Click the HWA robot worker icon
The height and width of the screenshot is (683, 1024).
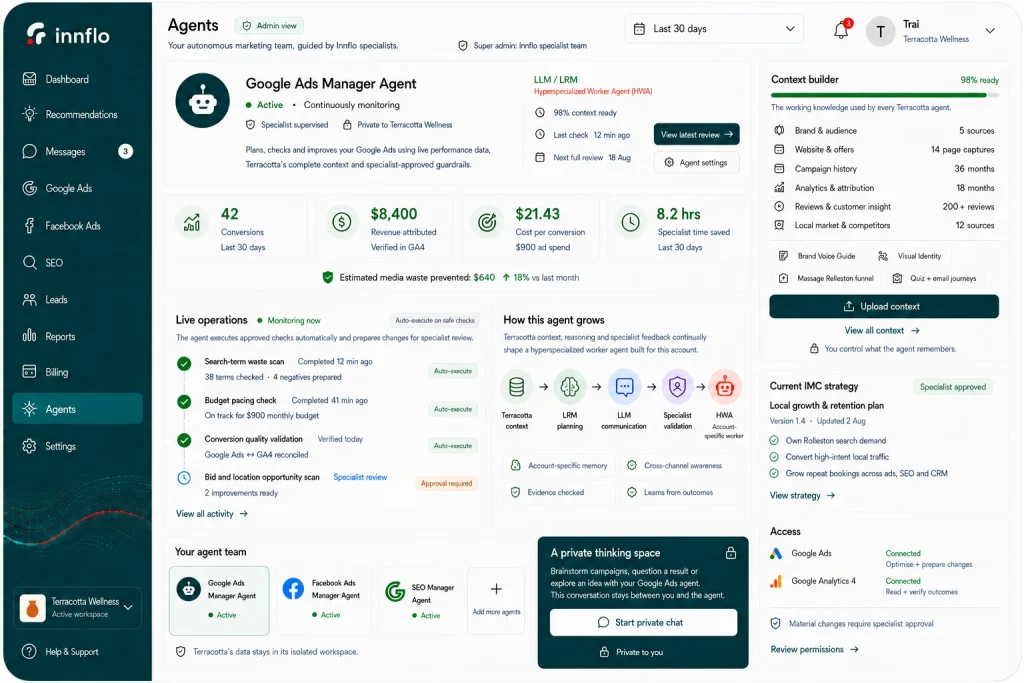click(724, 387)
